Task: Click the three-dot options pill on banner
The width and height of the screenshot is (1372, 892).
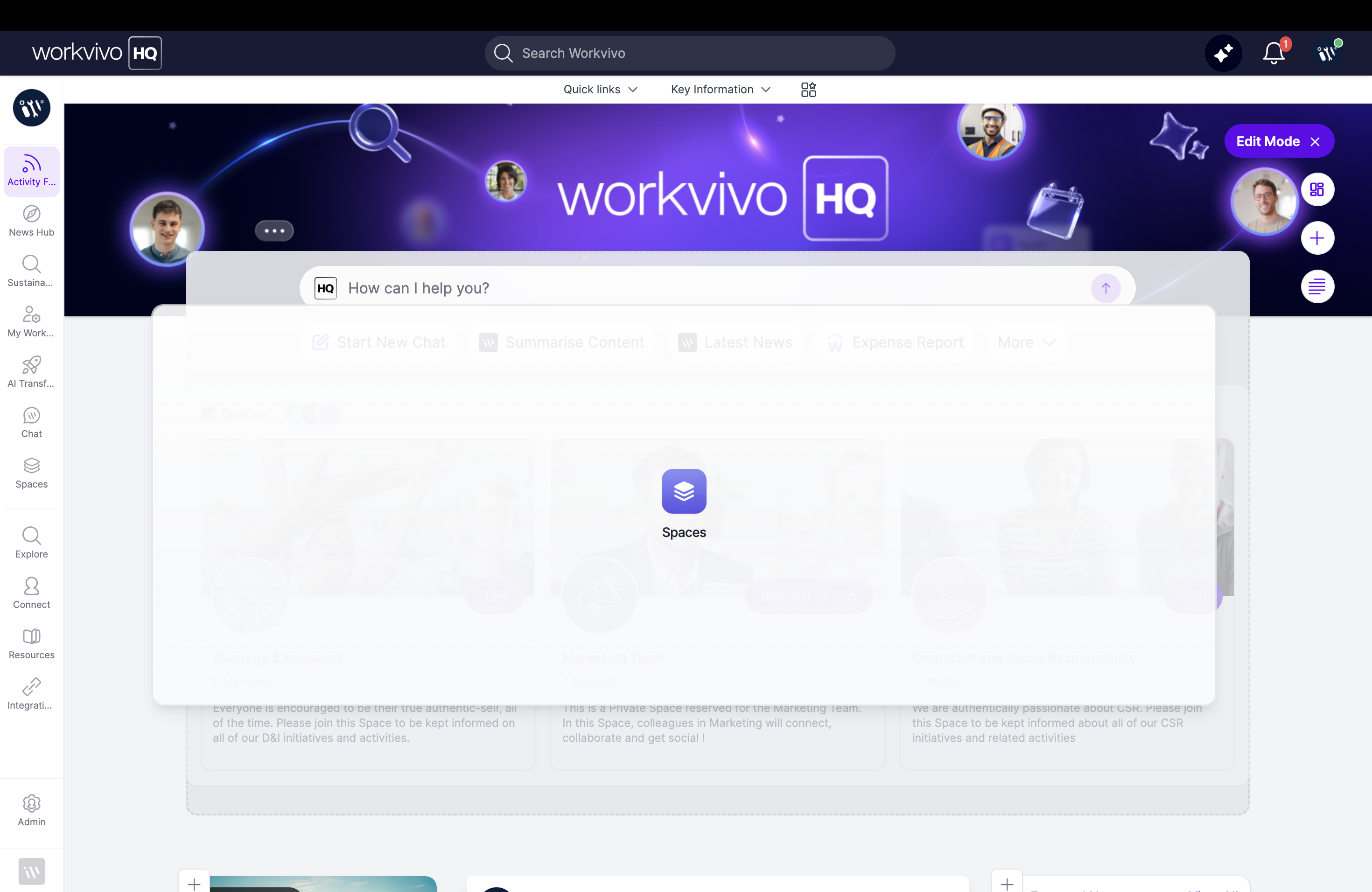Action: tap(274, 230)
